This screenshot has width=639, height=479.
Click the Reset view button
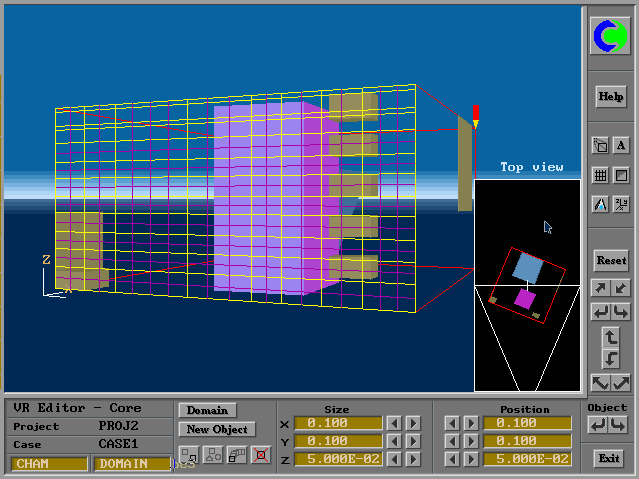click(x=610, y=260)
